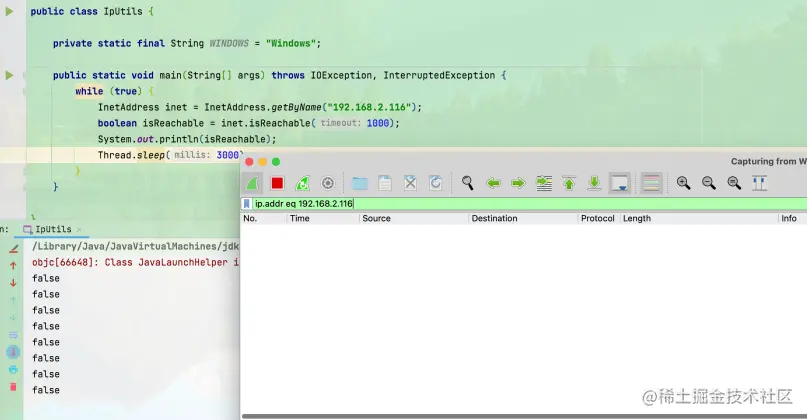This screenshot has width=807, height=420.
Task: Open display filter bookmark menu
Action: coord(247,204)
